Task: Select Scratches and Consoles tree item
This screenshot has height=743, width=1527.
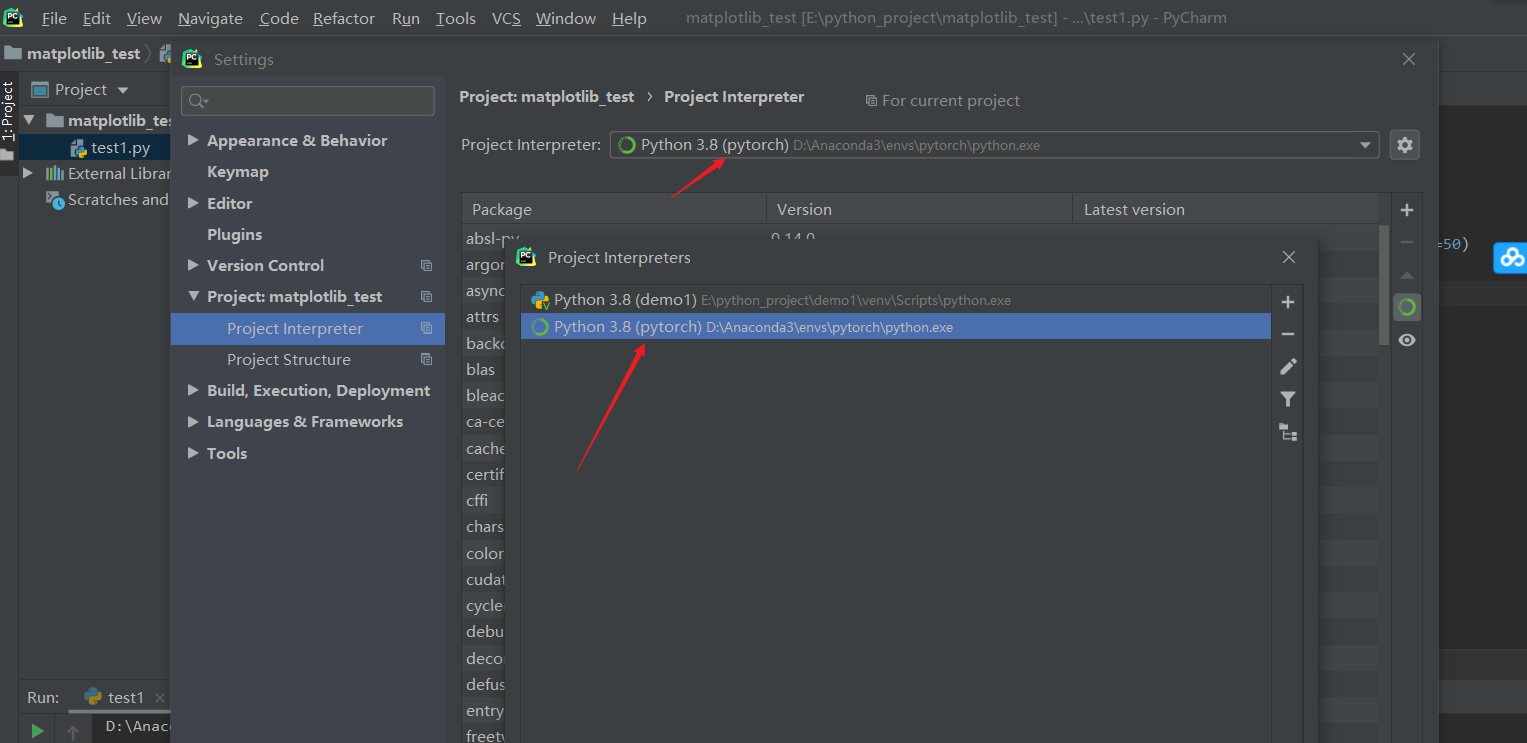Action: 108,200
